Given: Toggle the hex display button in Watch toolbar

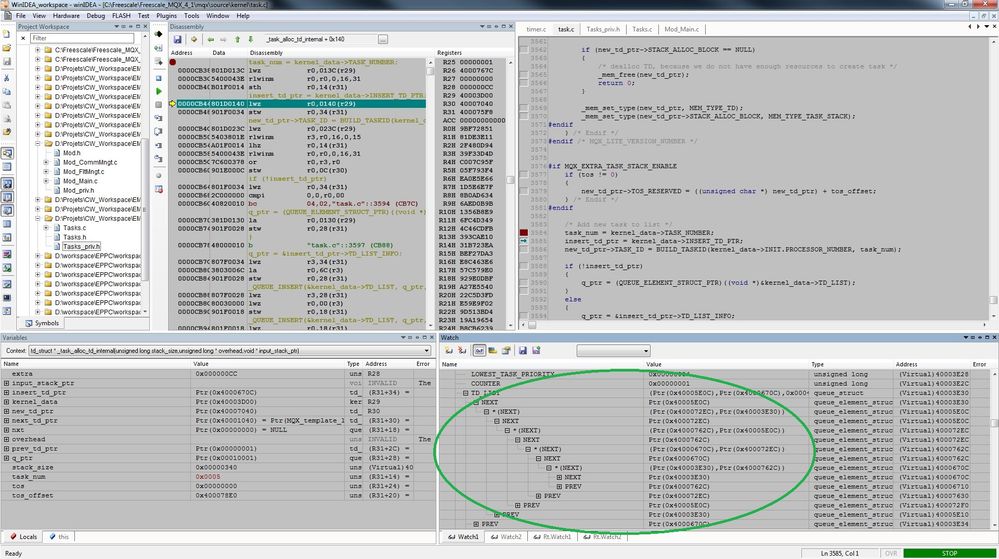Looking at the screenshot, I should pyautogui.click(x=479, y=351).
